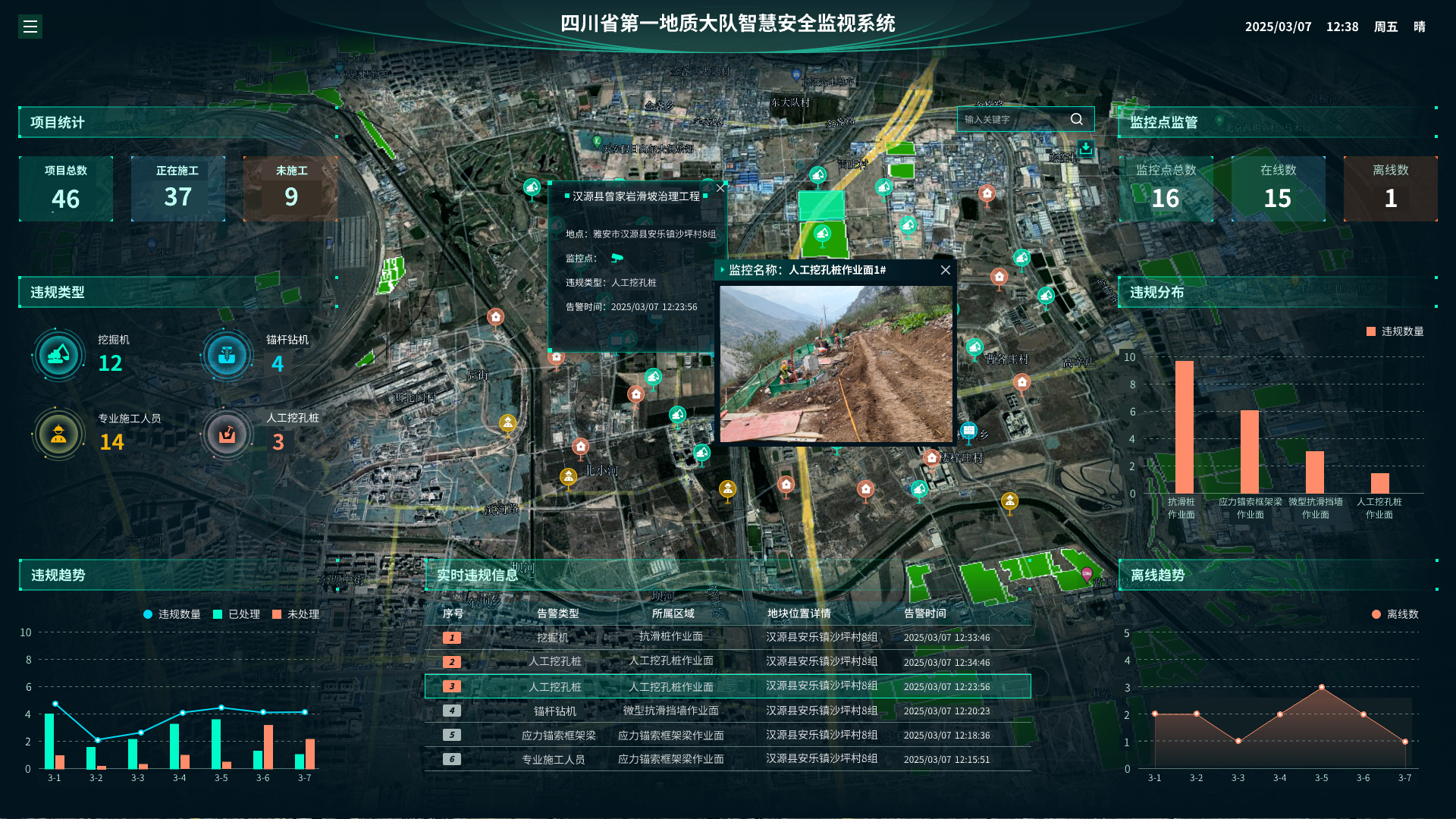1456x819 pixels.
Task: Select highlighted row 3 with time 12:23:56
Action: coord(728,686)
